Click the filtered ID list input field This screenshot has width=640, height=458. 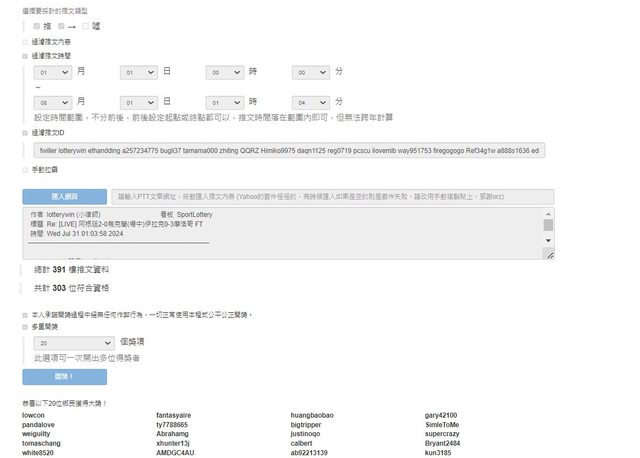(289, 150)
